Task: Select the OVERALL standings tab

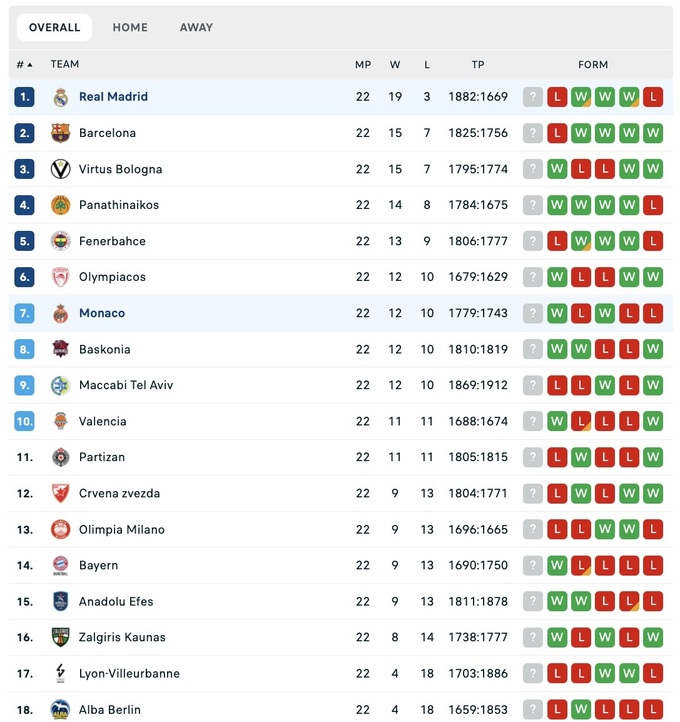Action: tap(54, 28)
